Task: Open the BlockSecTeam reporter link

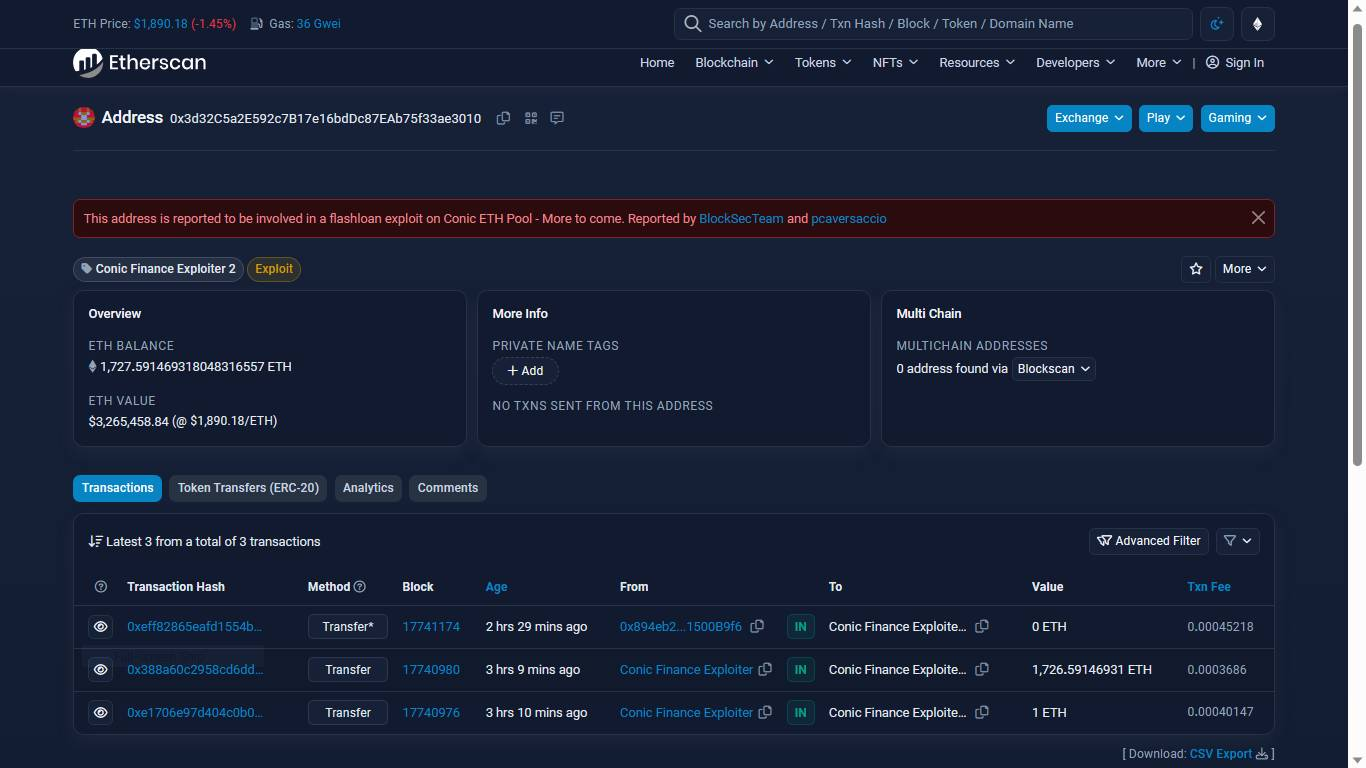Action: click(x=741, y=218)
